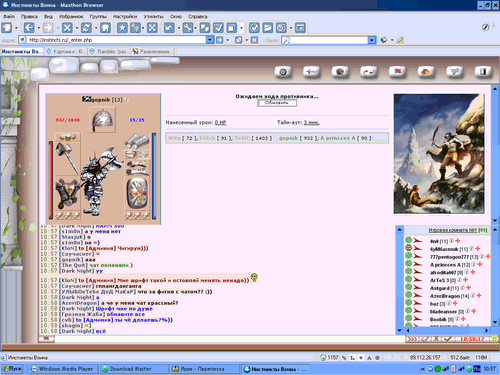This screenshot has height=375, width=500.
Task: Click the red plus next to AzeriDragon
Action: coord(479,296)
